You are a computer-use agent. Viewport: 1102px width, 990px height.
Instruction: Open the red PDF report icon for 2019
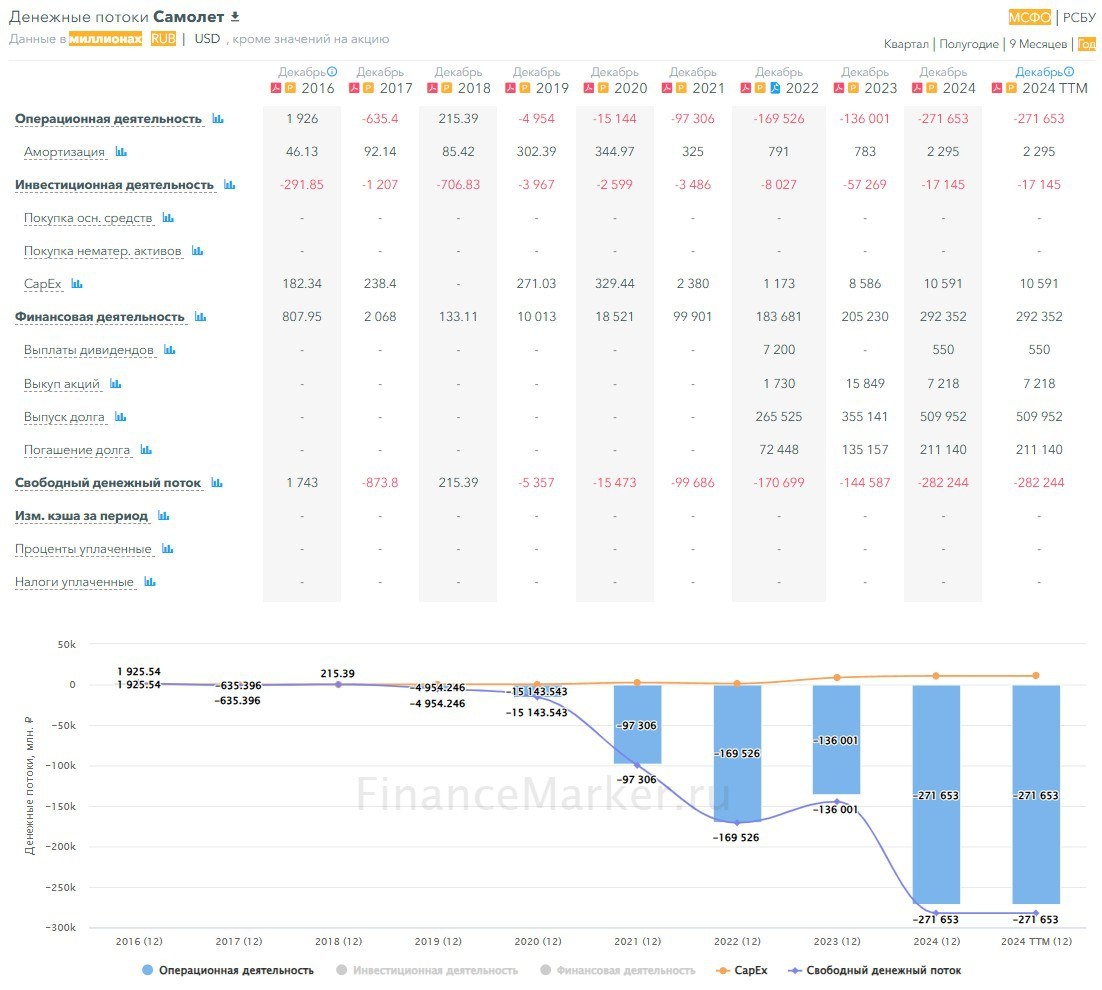[510, 89]
